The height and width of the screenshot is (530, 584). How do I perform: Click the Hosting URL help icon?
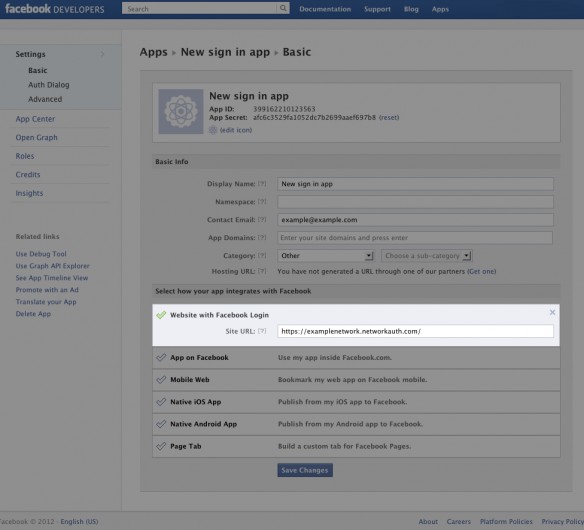point(262,271)
